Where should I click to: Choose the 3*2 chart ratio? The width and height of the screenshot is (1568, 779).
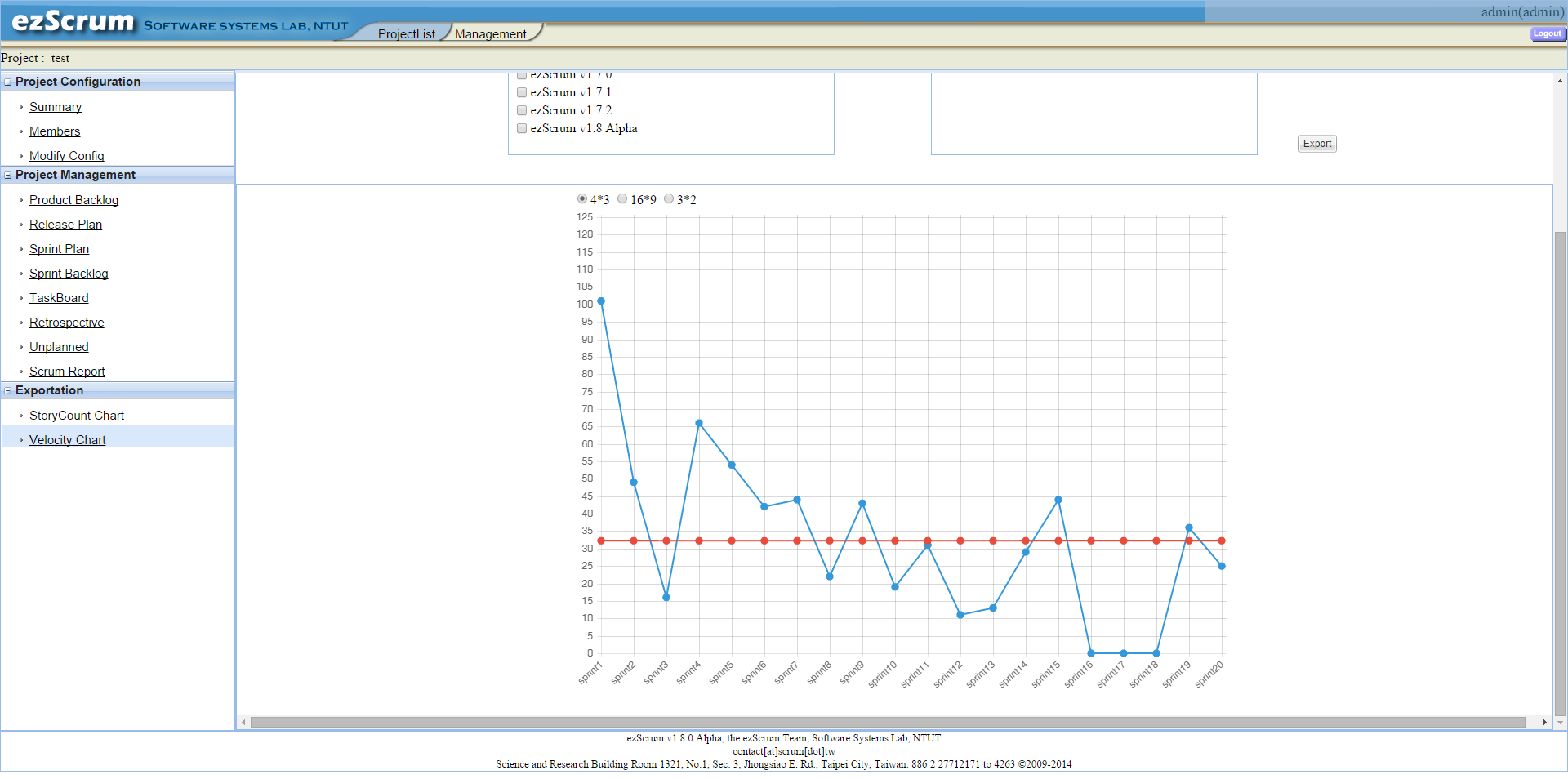(x=669, y=199)
